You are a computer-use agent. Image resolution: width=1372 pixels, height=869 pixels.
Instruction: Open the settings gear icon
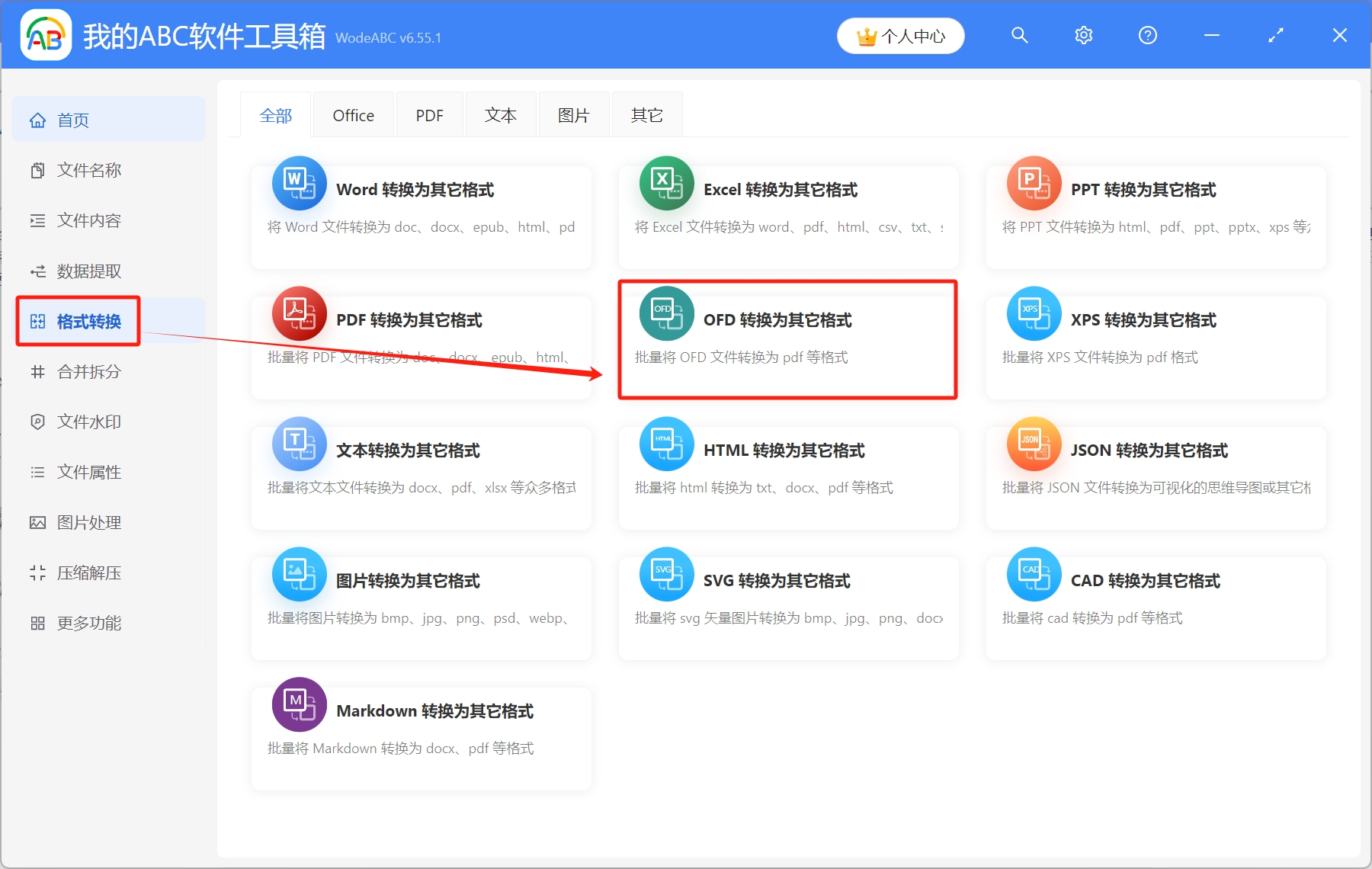coord(1083,35)
